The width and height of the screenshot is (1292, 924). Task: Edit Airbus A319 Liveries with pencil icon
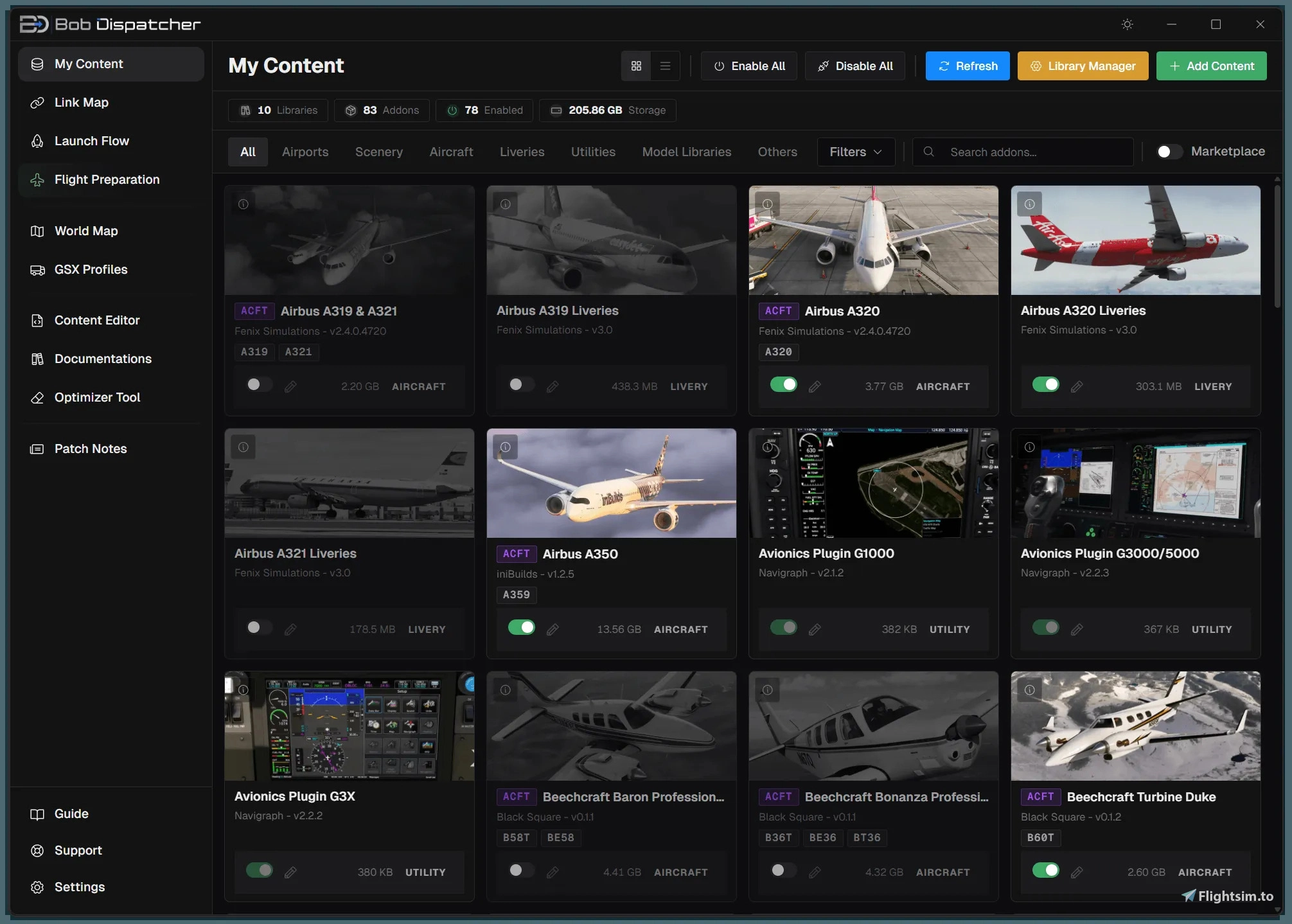553,386
